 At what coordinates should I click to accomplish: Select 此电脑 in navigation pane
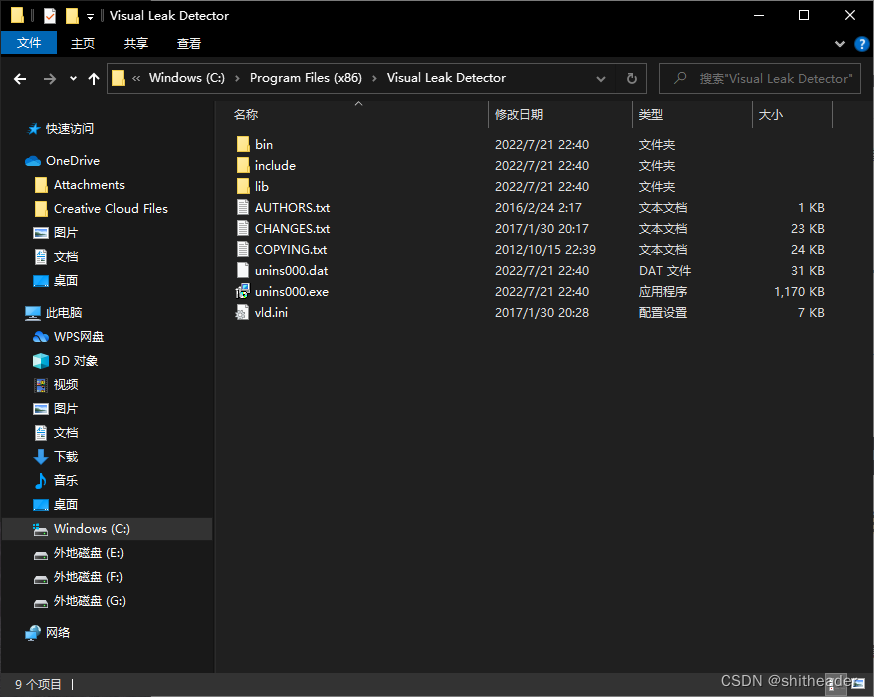(64, 313)
